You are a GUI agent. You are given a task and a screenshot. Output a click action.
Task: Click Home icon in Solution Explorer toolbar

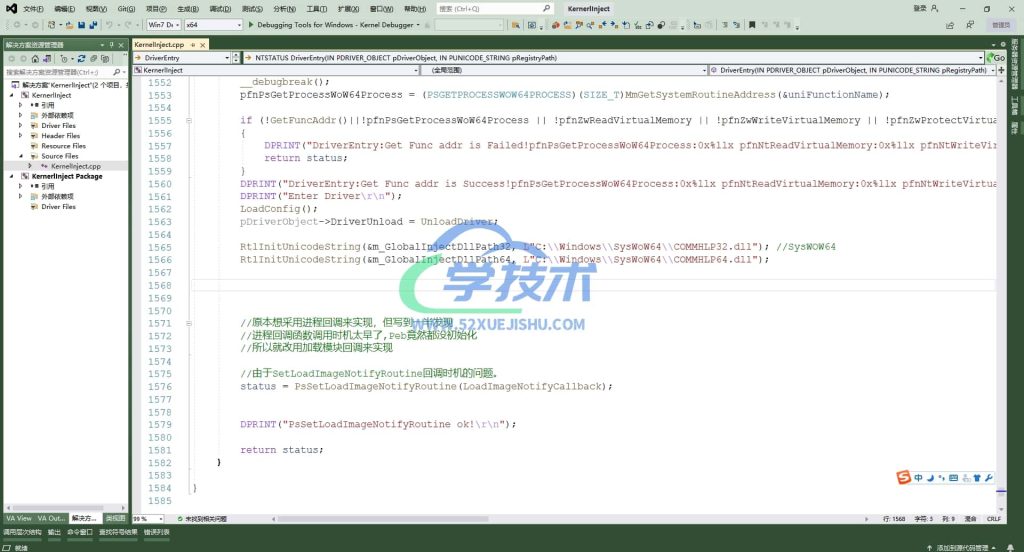pyautogui.click(x=35, y=58)
